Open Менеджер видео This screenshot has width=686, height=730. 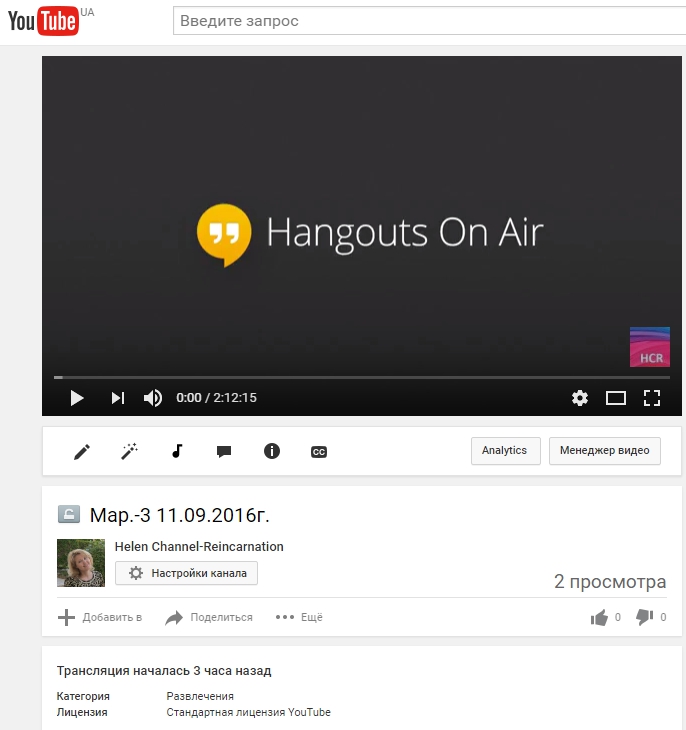(605, 451)
